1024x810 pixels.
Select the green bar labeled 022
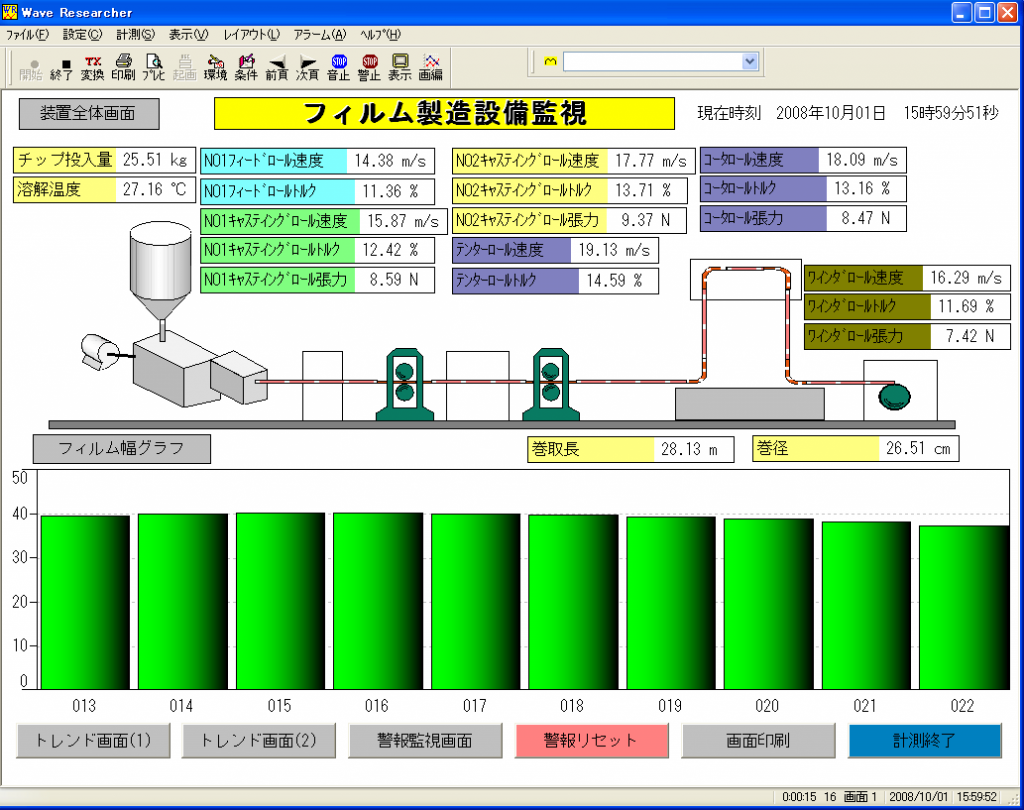[964, 608]
